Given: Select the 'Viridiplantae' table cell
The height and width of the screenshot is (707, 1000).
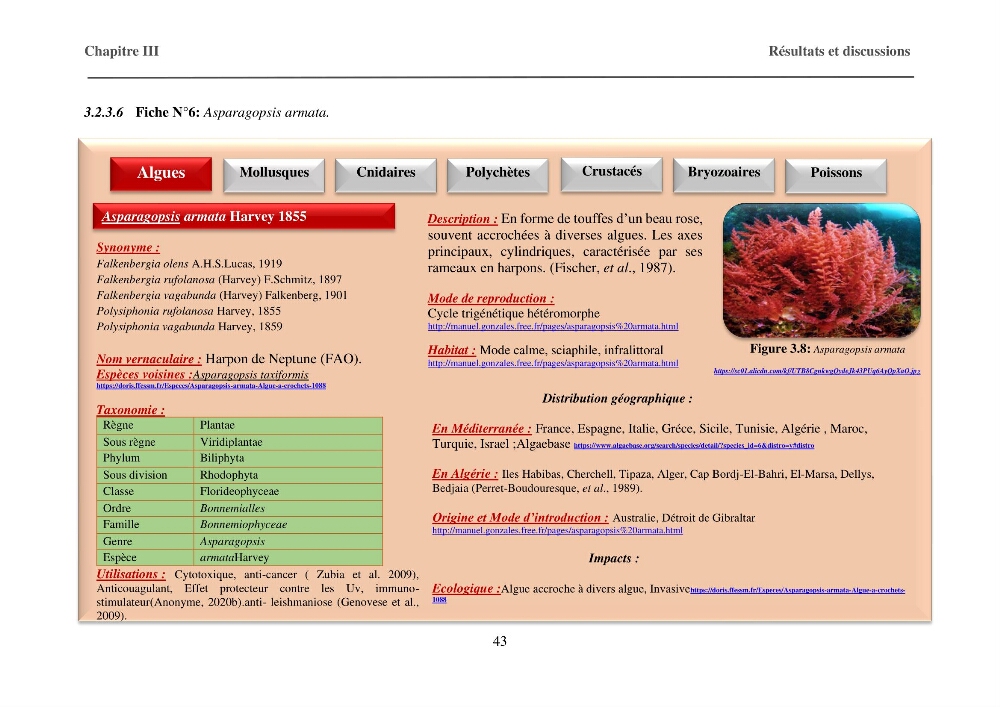Looking at the screenshot, I should [288, 442].
